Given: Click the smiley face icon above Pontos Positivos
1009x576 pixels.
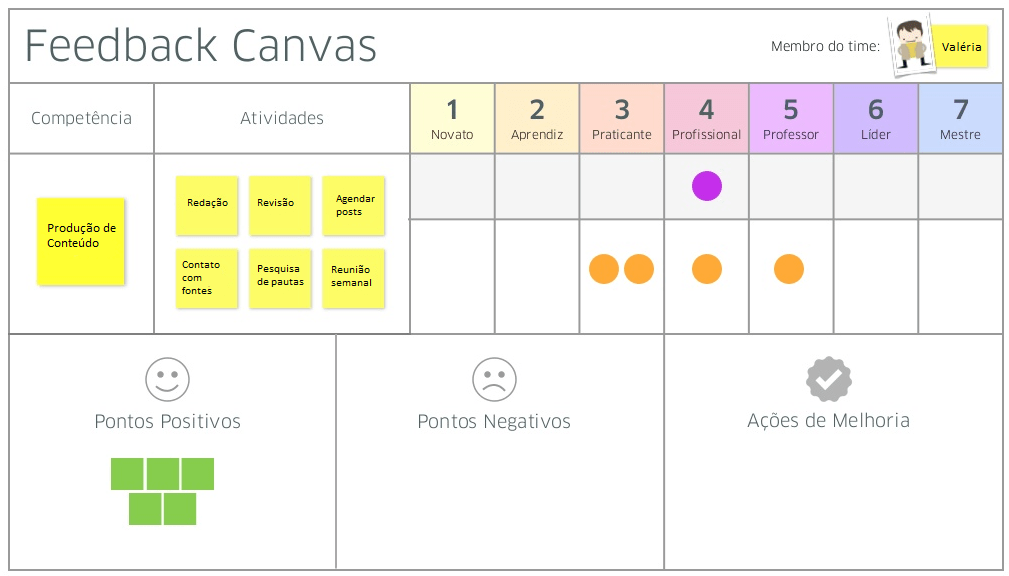Looking at the screenshot, I should click(x=167, y=379).
